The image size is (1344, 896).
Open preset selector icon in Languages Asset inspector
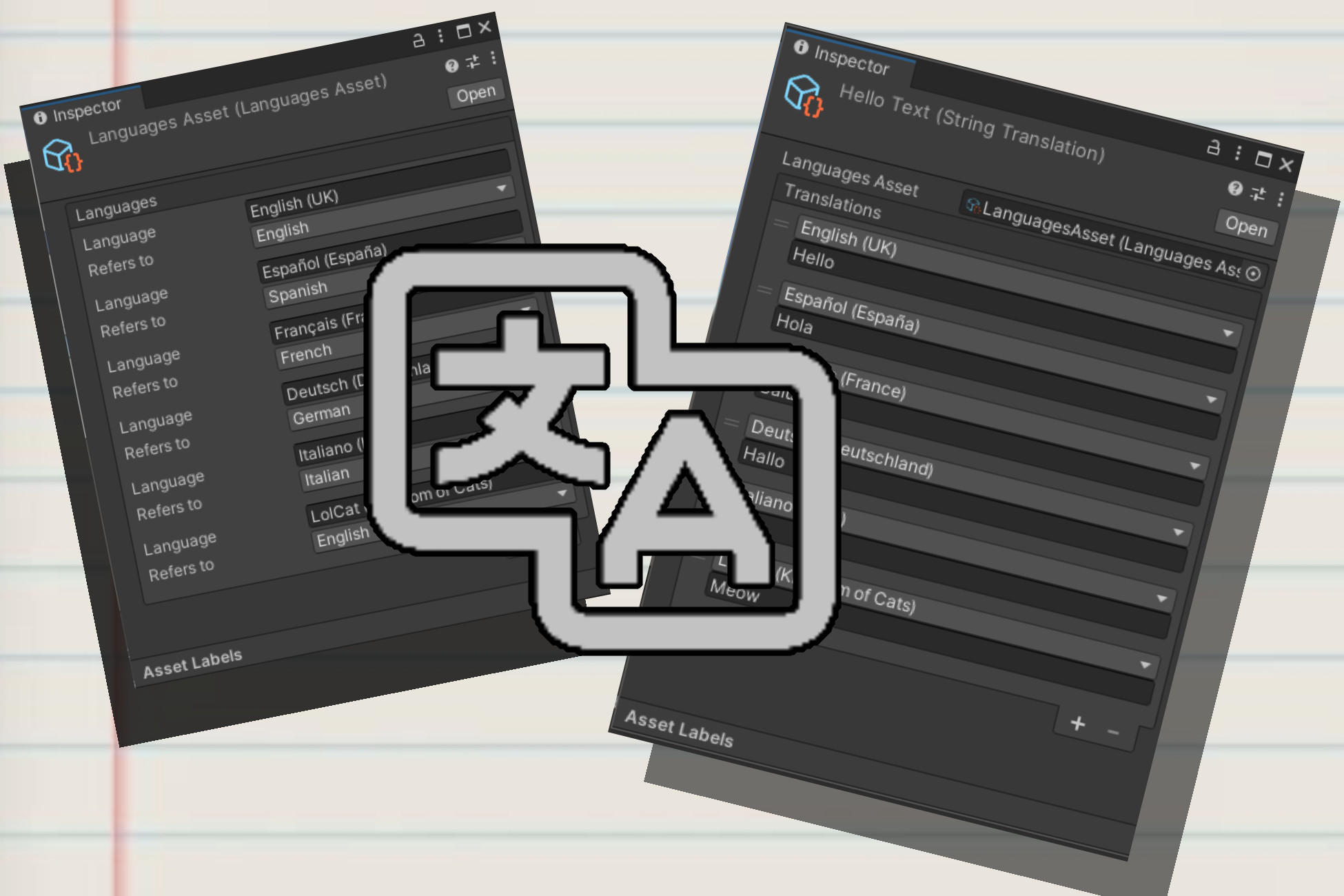pos(473,62)
